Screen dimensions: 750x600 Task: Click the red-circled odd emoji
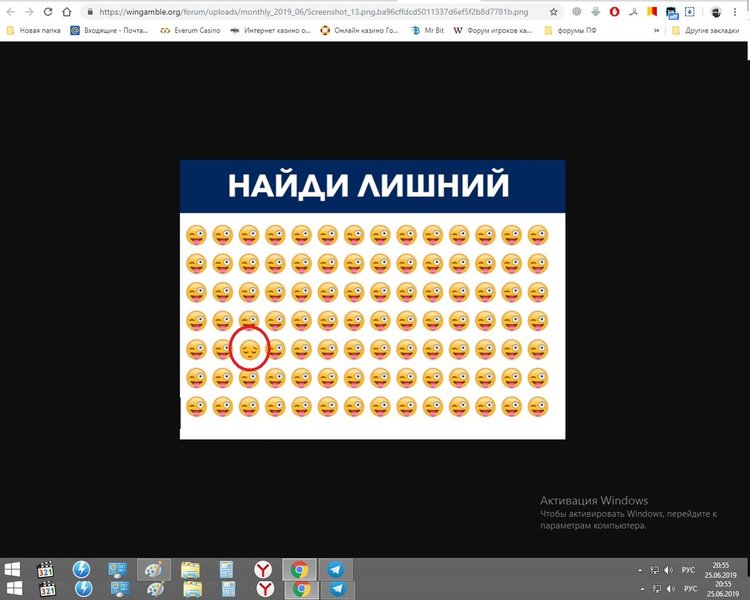249,350
